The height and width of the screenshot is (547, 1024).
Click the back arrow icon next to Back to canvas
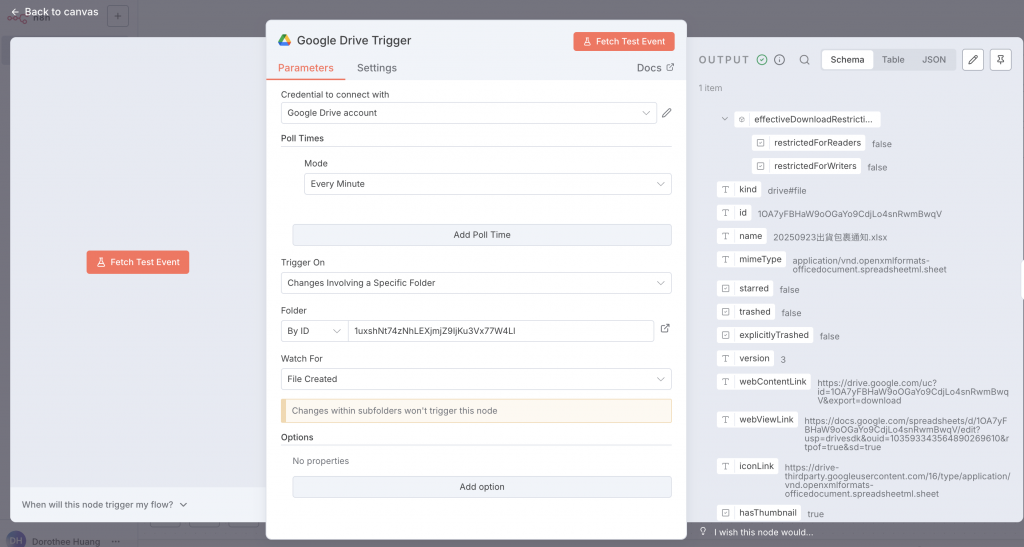(15, 12)
